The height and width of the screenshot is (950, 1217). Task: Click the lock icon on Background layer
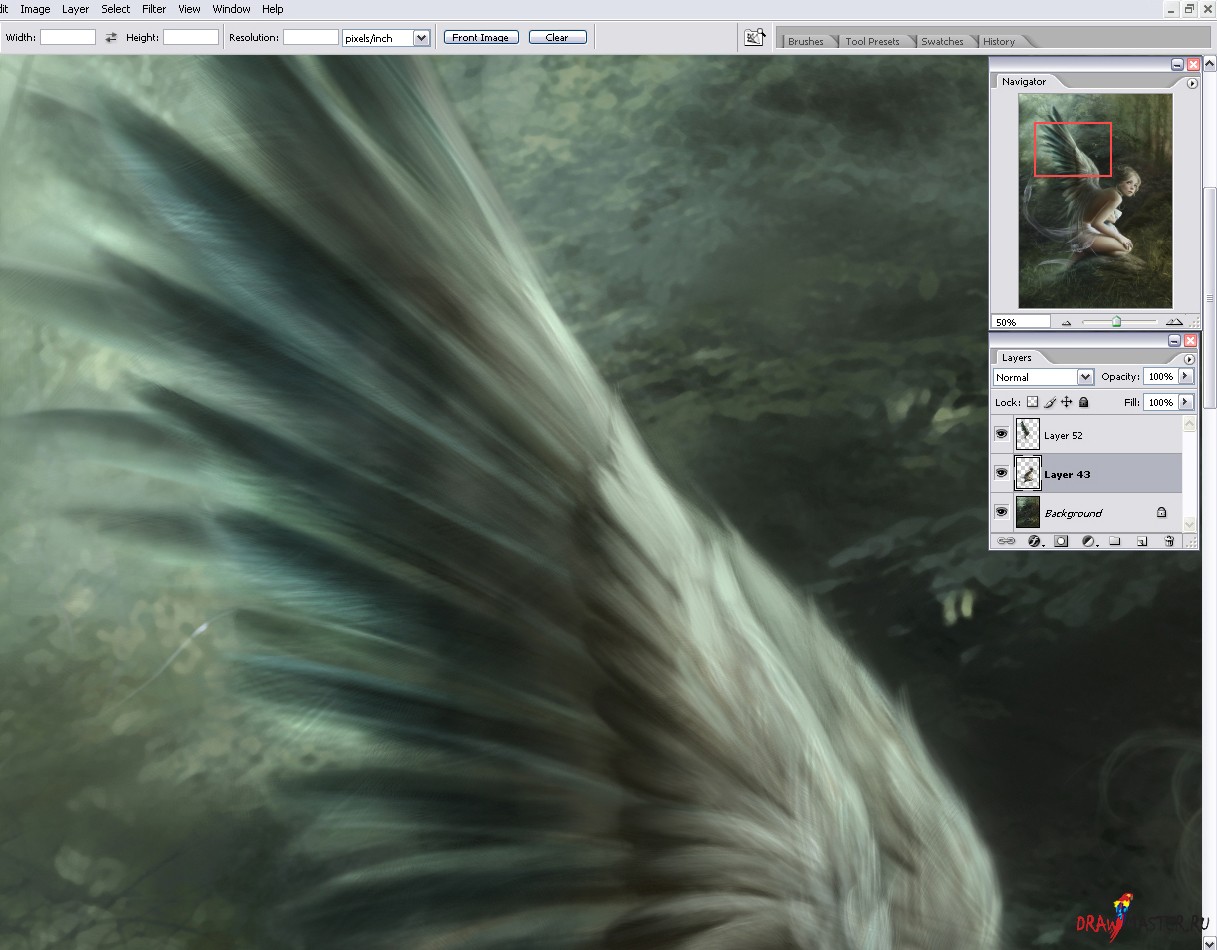(1161, 512)
